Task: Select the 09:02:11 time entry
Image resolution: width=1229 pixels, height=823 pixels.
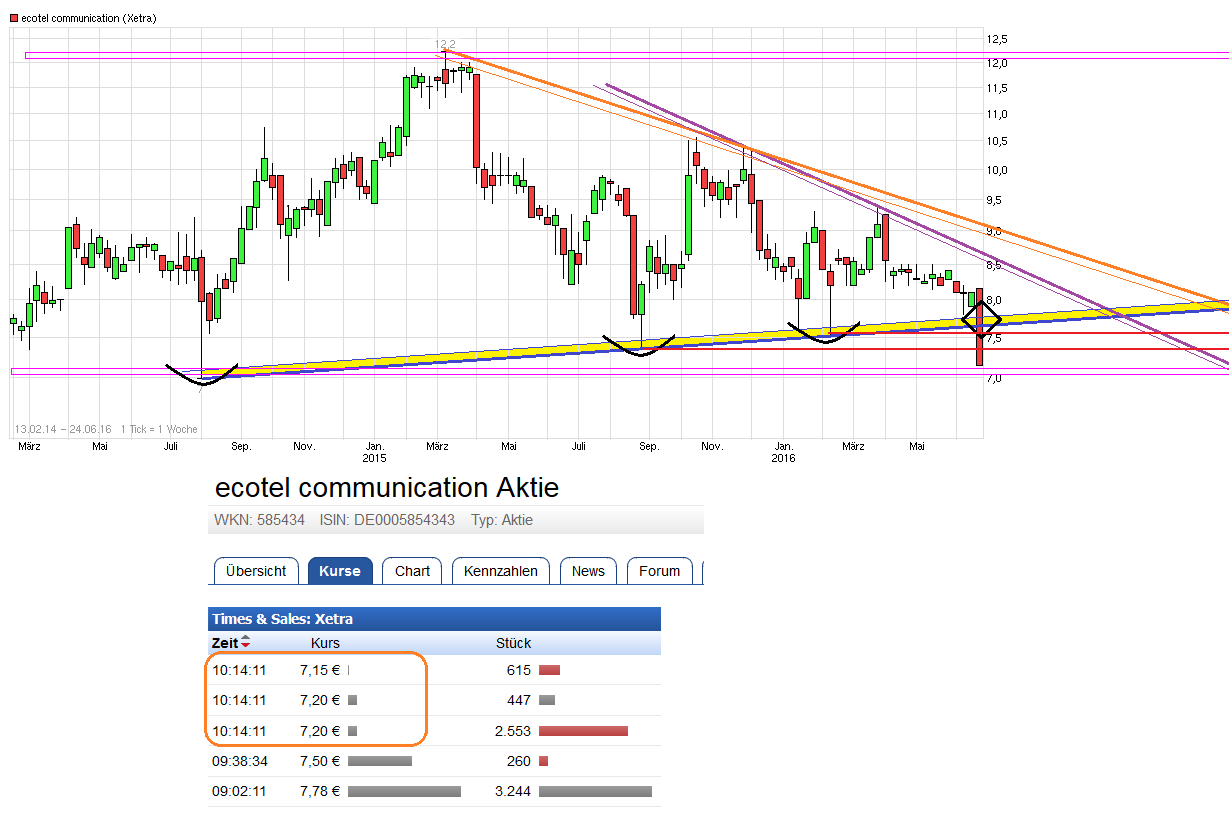Action: pyautogui.click(x=239, y=791)
